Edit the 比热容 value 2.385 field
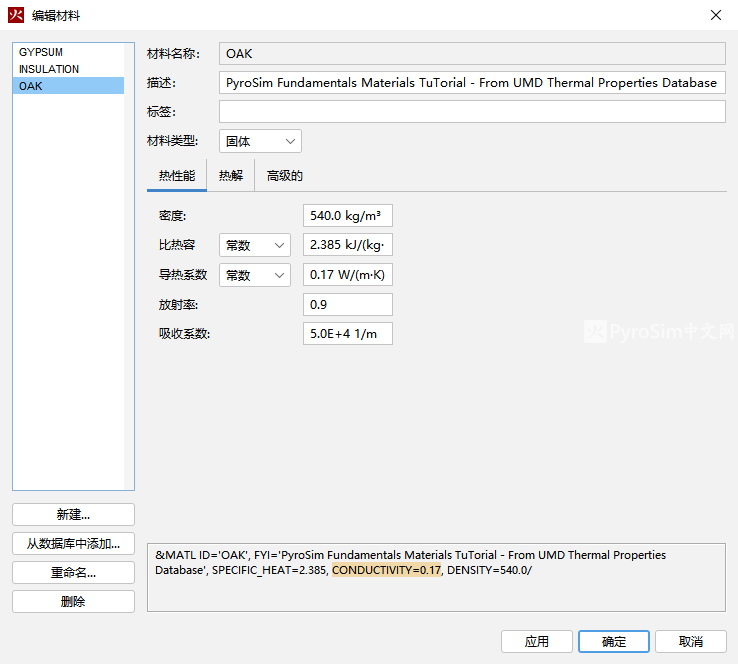The width and height of the screenshot is (738, 664). click(x=348, y=245)
